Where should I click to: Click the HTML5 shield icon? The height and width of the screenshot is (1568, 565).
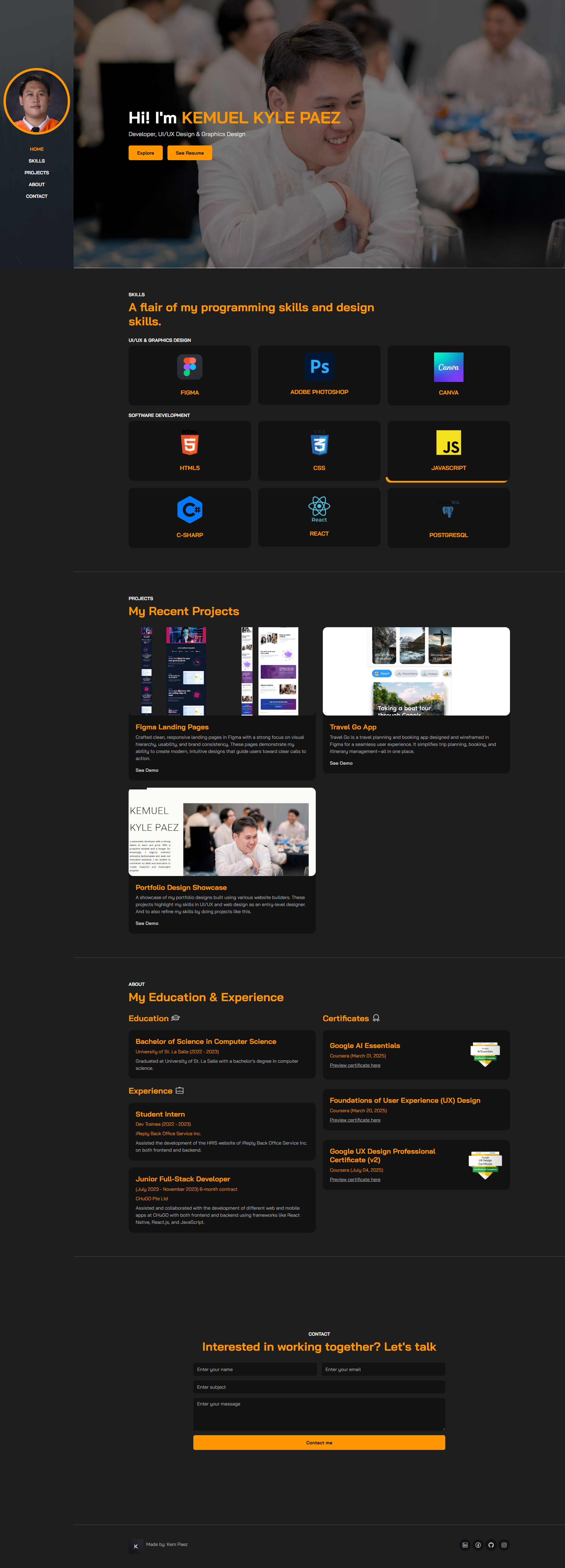click(x=190, y=443)
